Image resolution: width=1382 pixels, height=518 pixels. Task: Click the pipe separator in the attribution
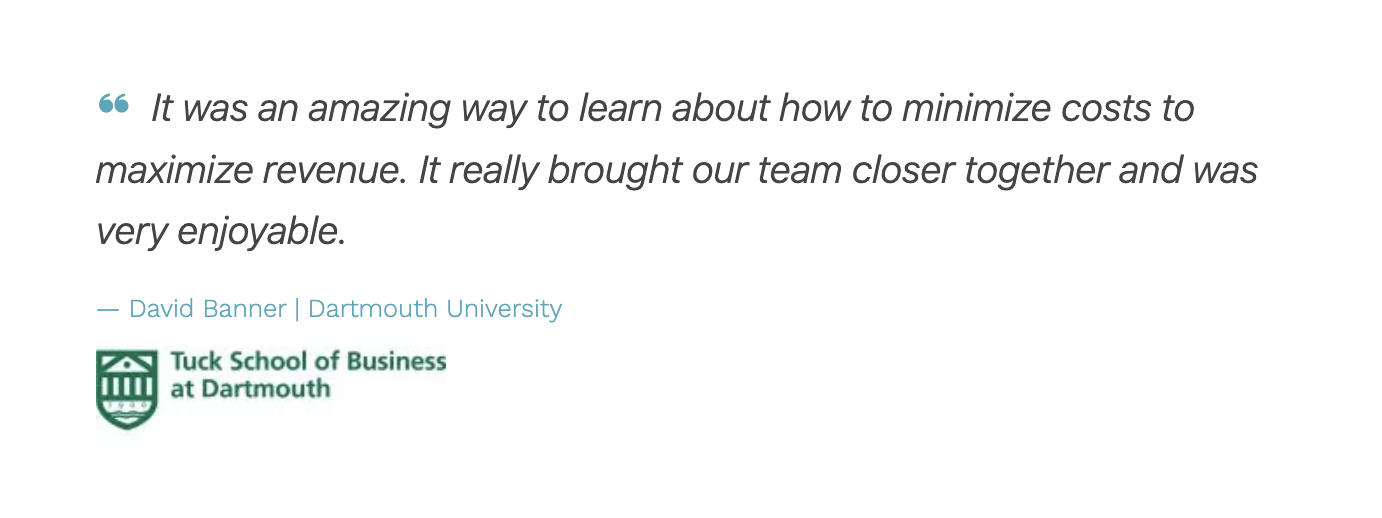(297, 309)
